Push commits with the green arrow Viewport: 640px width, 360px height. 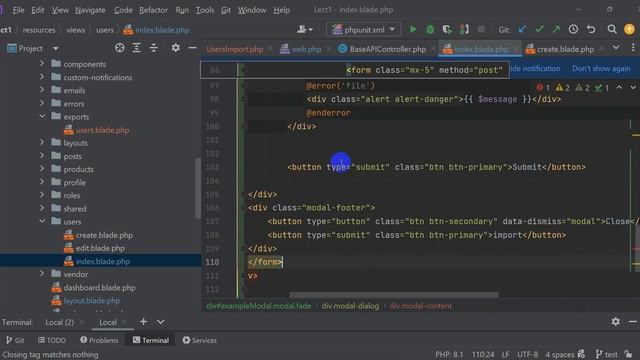point(556,29)
